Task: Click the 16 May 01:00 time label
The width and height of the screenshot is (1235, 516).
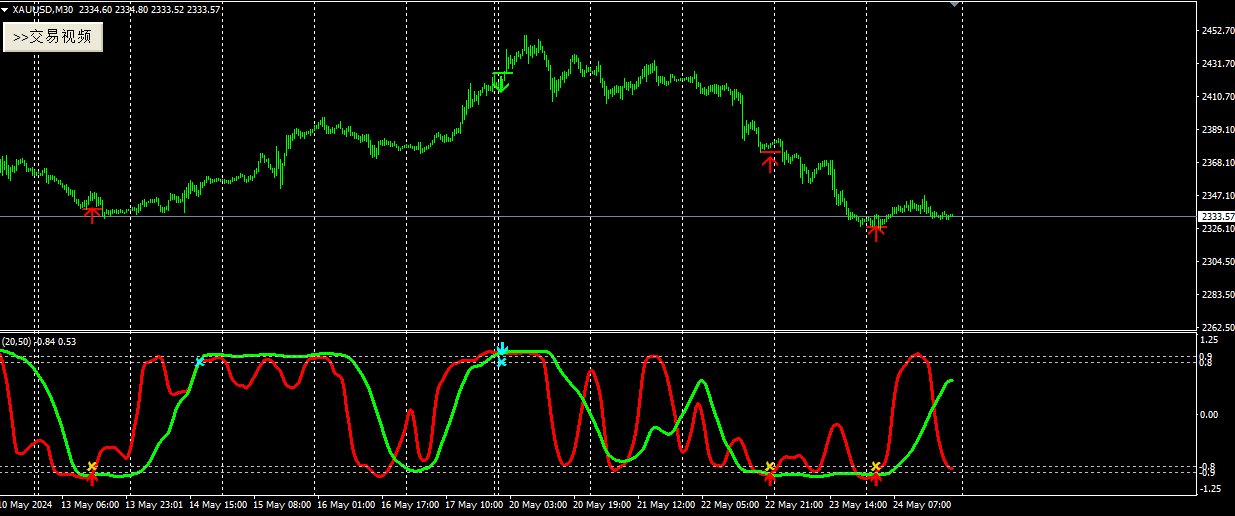Action: [x=347, y=505]
